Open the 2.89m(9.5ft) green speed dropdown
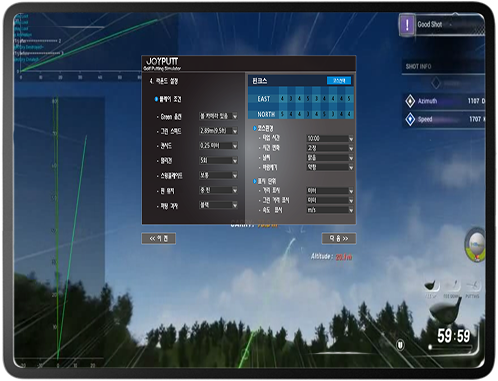The image size is (498, 381). click(x=218, y=131)
